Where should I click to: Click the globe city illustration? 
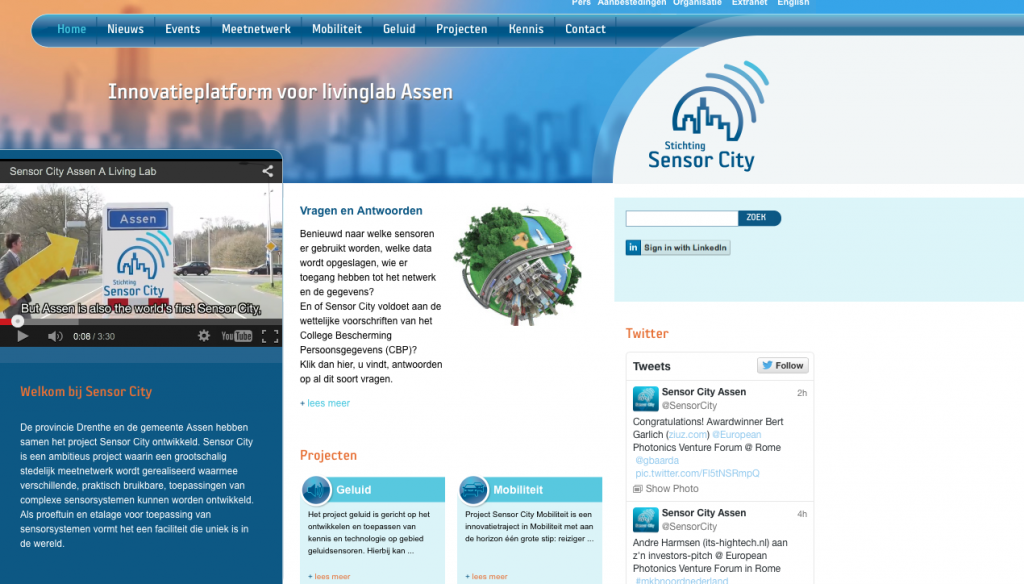coord(518,266)
